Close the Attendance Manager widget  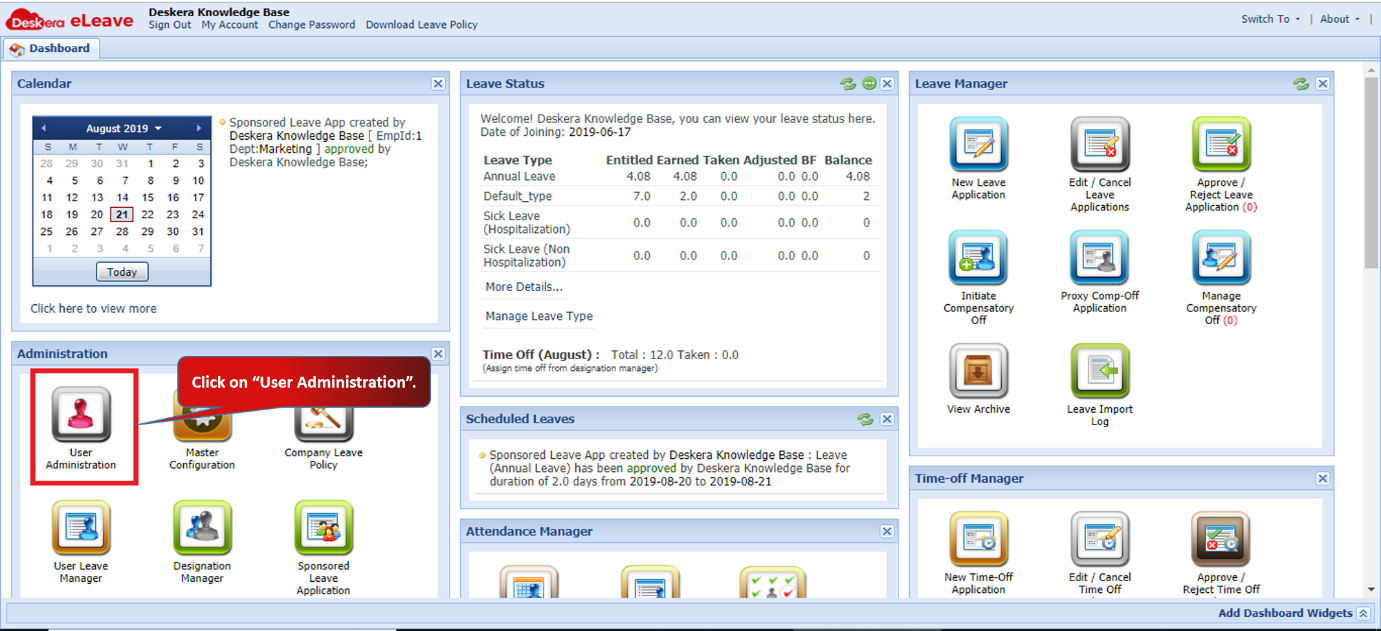(x=887, y=532)
